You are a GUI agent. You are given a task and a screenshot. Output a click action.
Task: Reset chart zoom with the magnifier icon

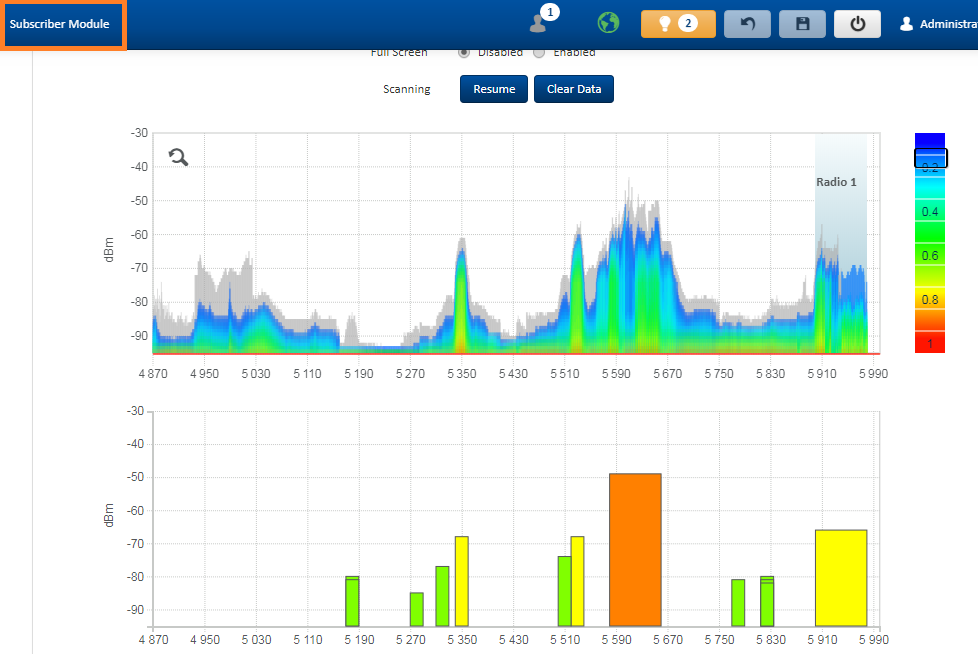(178, 156)
